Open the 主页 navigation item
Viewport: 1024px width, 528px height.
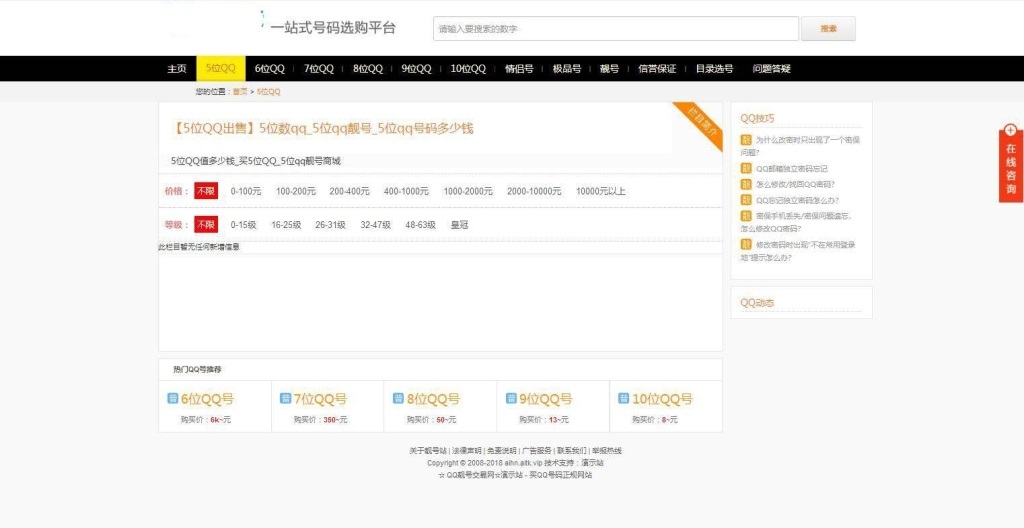click(177, 69)
